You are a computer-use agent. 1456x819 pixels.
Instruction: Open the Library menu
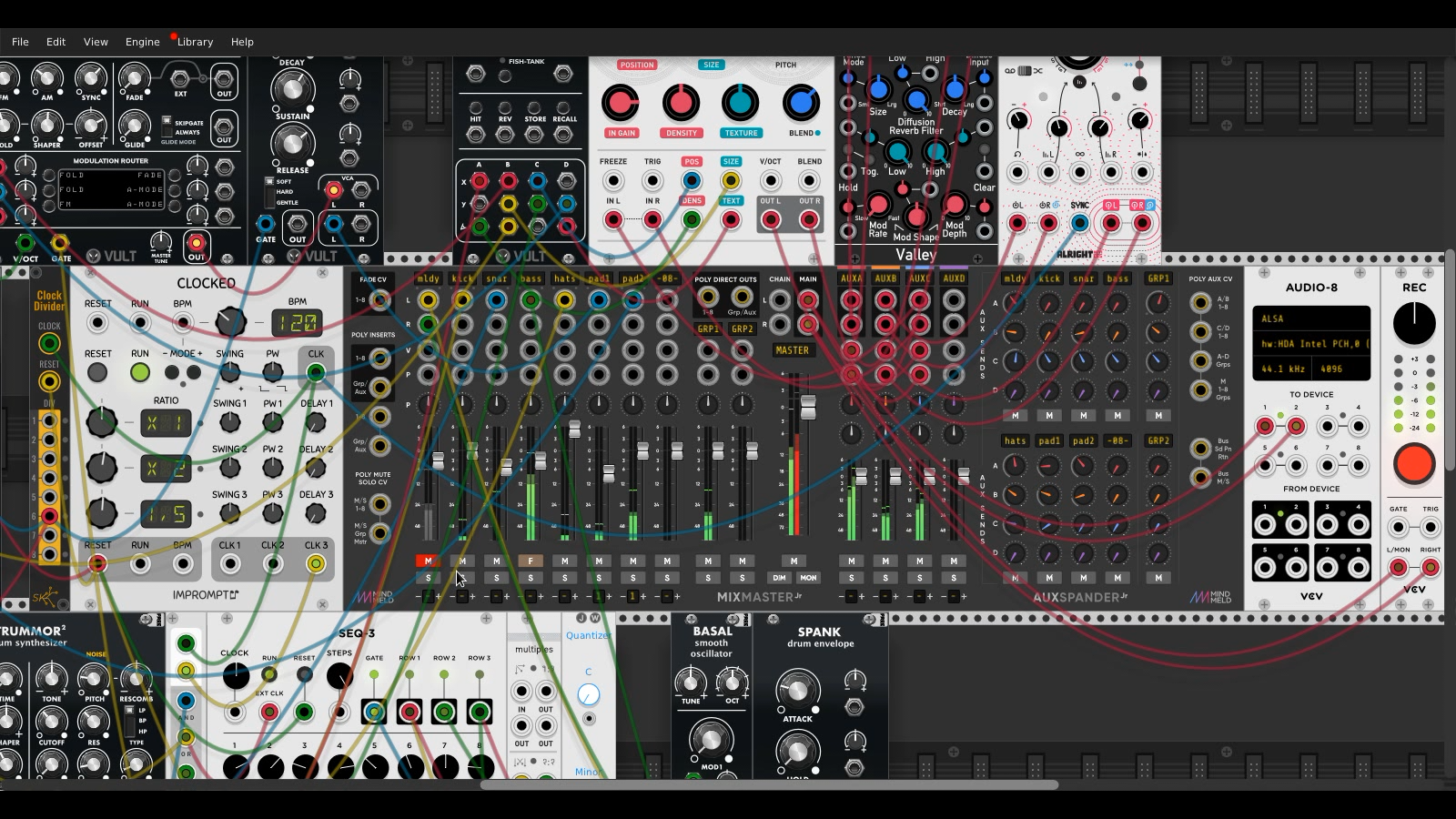tap(195, 42)
